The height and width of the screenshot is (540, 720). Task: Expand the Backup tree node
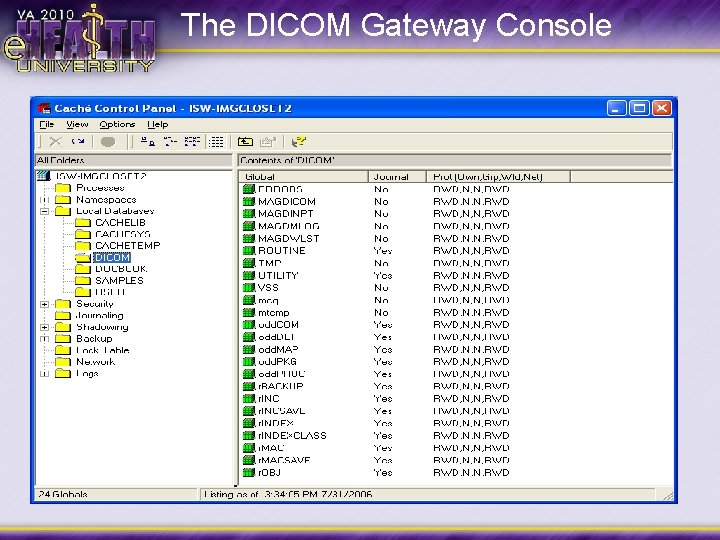click(x=45, y=339)
